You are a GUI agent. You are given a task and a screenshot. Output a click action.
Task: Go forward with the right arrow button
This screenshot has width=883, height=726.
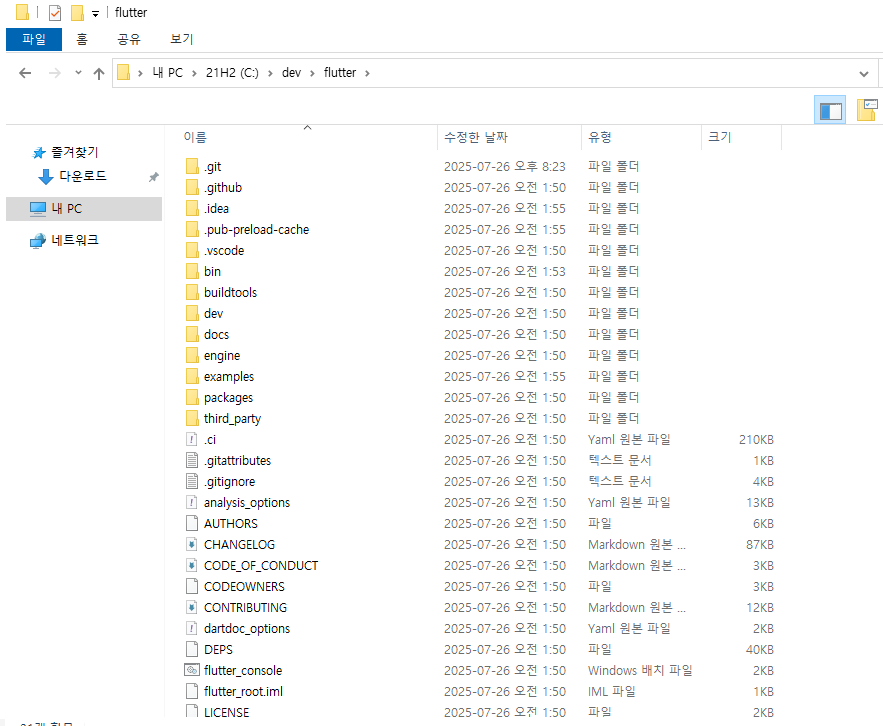coord(55,73)
